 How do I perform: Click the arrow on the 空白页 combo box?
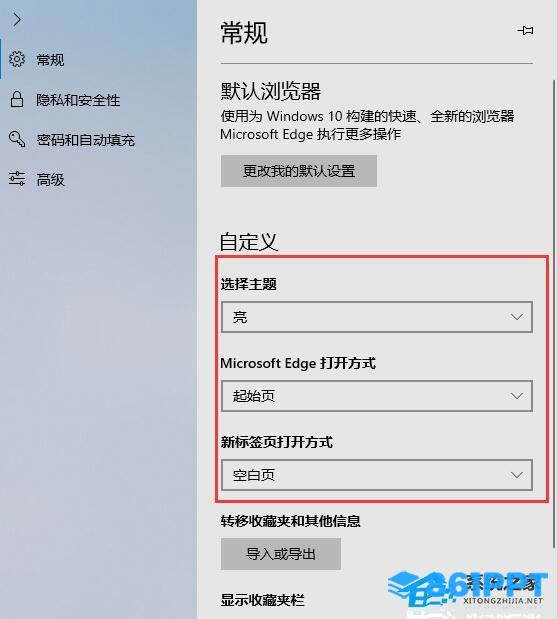(517, 475)
